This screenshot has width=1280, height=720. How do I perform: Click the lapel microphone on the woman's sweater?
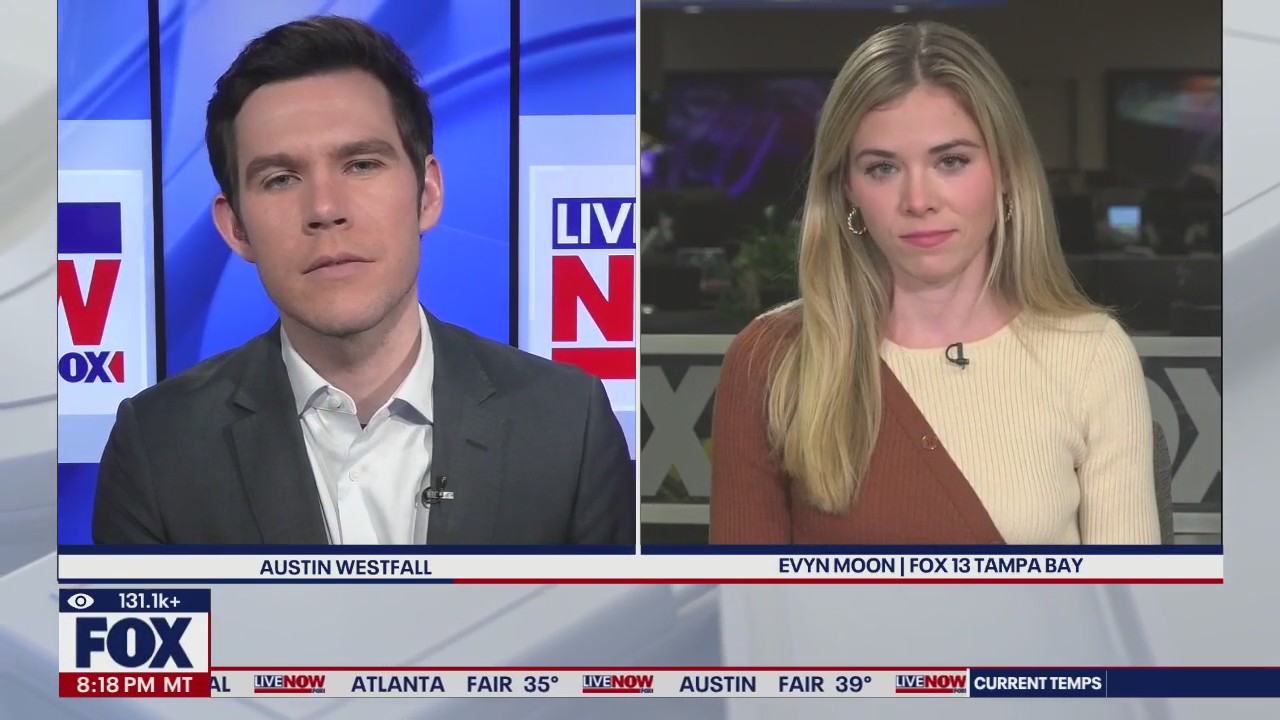pyautogui.click(x=956, y=354)
